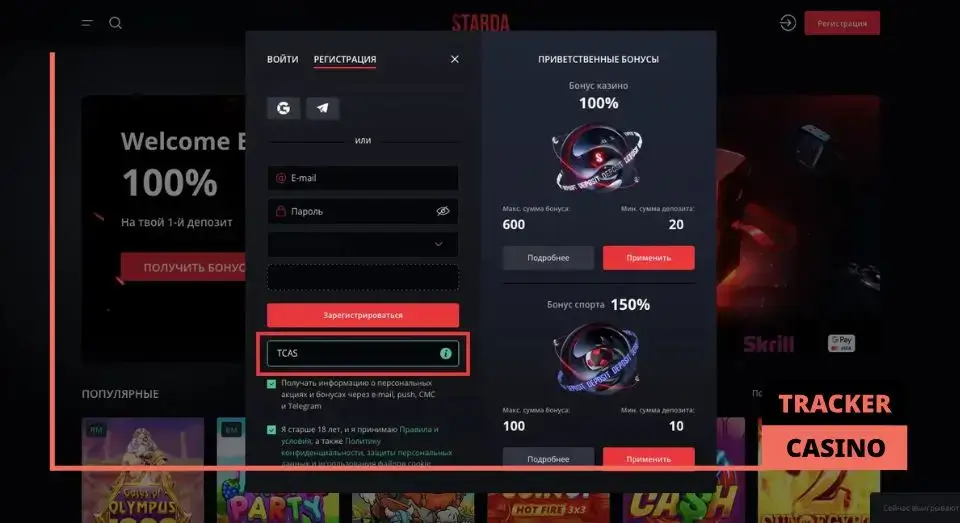
Task: Click the search magnifier icon
Action: (x=115, y=23)
